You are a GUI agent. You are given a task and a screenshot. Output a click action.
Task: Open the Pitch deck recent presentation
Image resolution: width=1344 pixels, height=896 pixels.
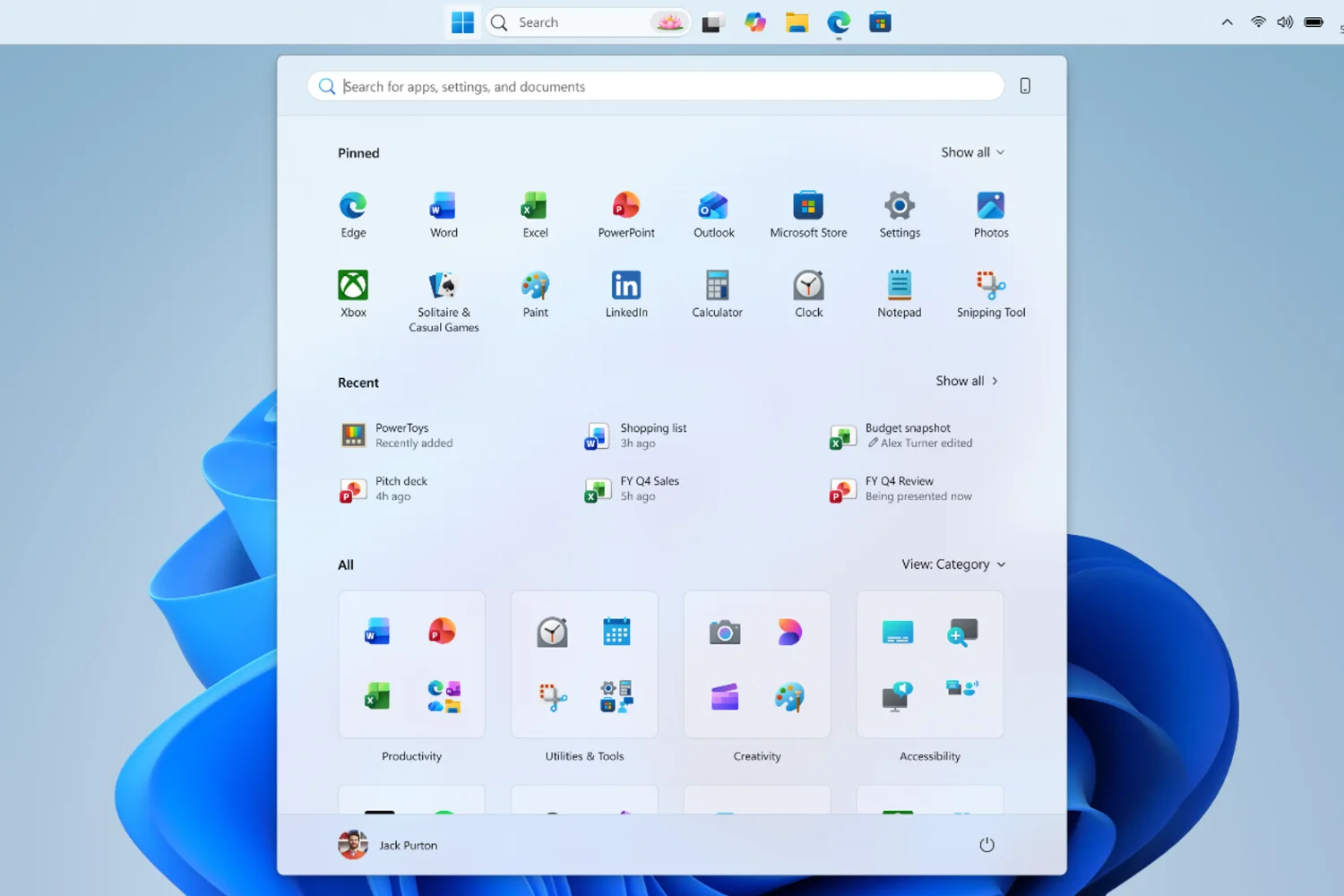pyautogui.click(x=384, y=488)
